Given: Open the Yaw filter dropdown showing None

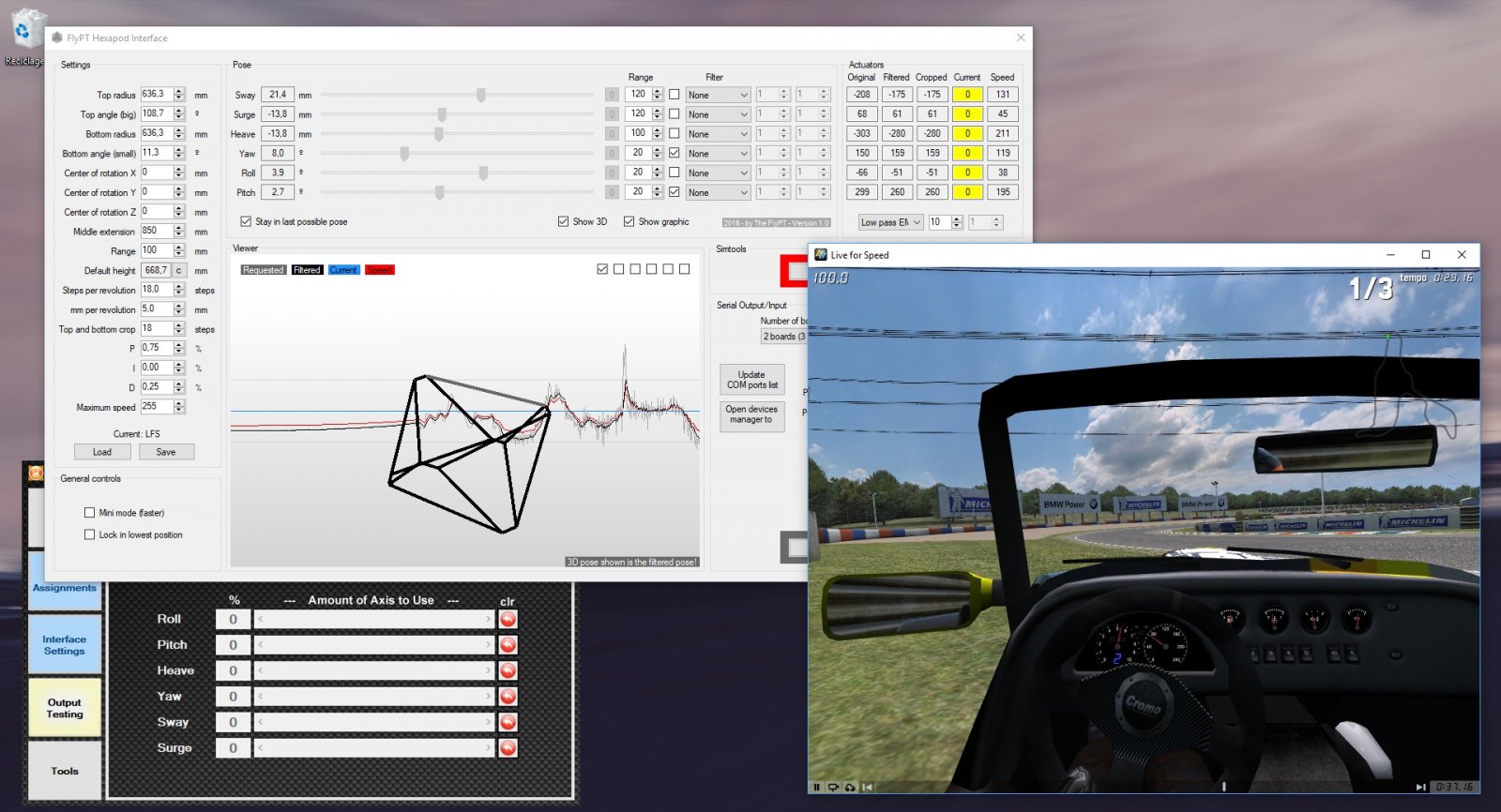Looking at the screenshot, I should tap(718, 154).
